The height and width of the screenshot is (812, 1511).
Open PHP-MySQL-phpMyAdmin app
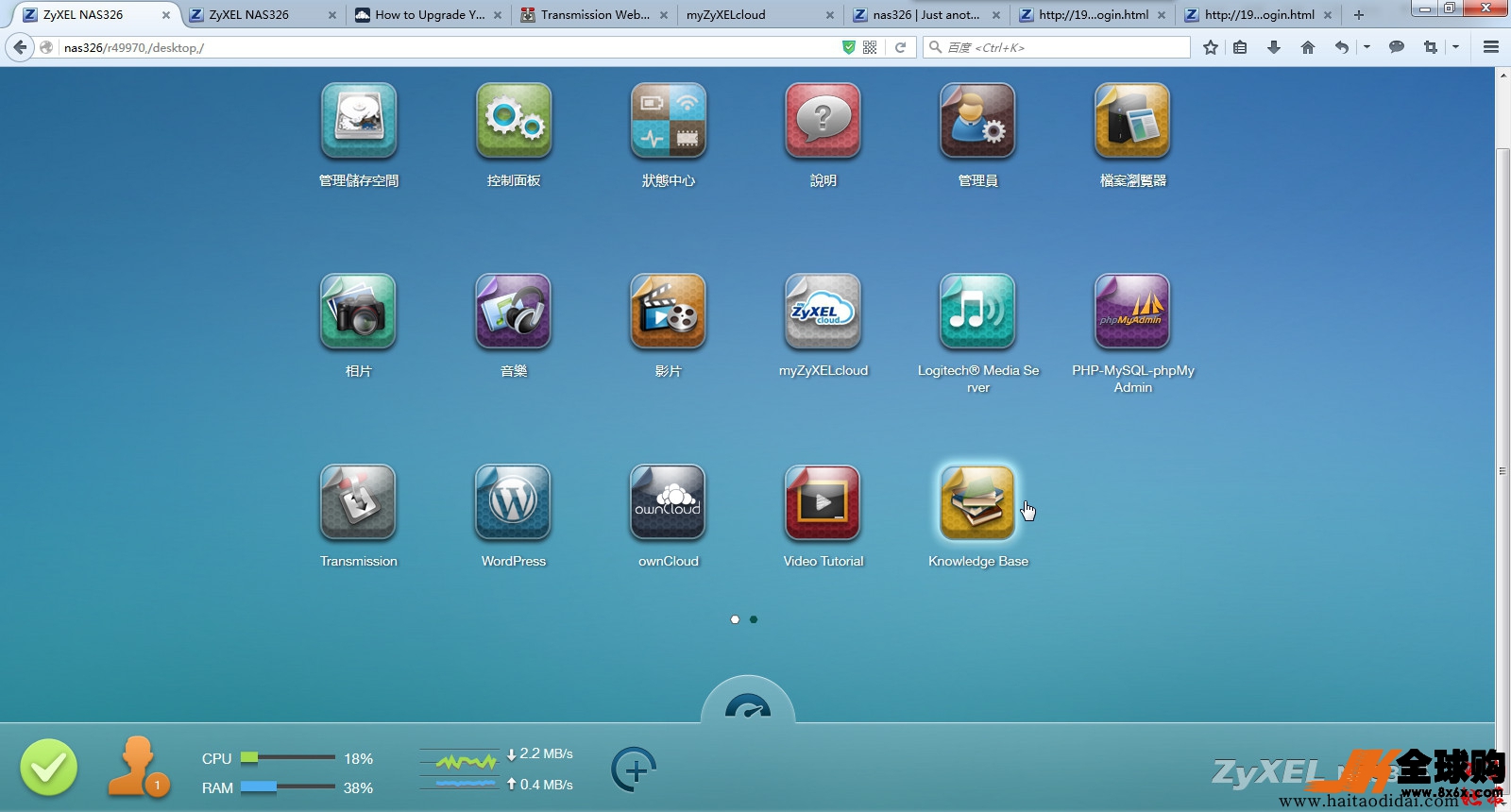pos(1132,312)
